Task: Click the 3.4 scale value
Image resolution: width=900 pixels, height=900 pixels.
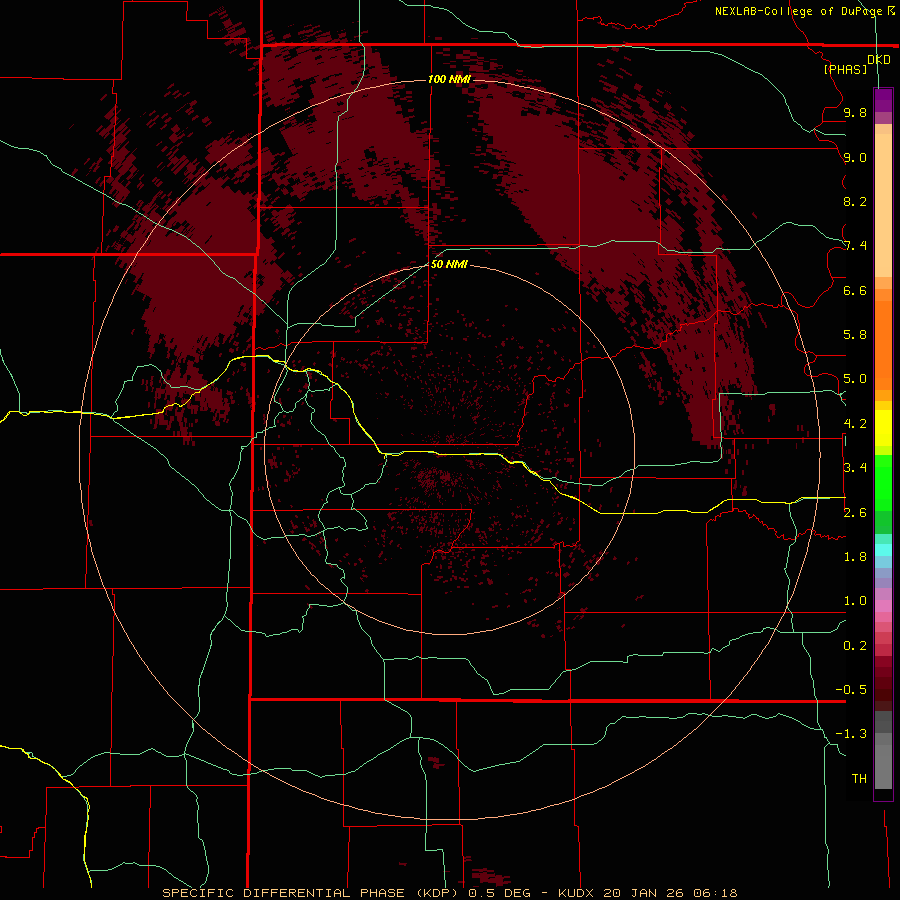Action: pyautogui.click(x=855, y=468)
